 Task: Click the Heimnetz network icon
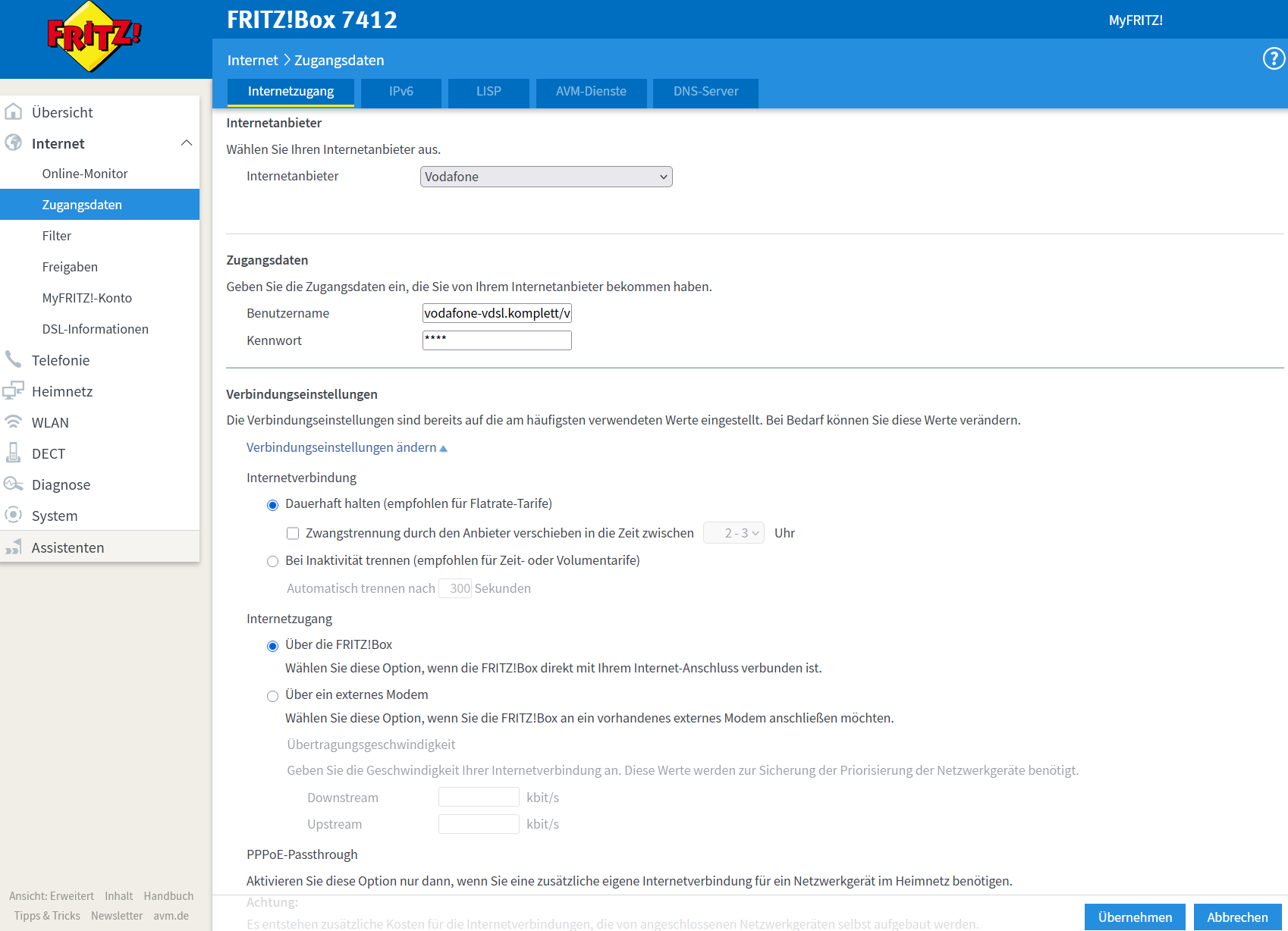pos(13,390)
